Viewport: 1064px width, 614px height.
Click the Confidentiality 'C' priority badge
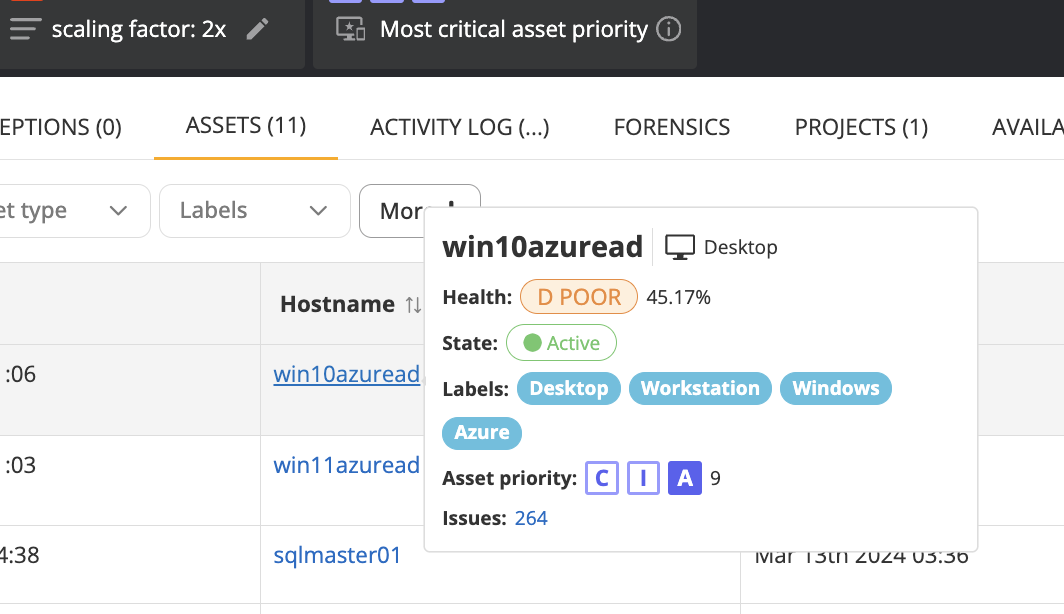point(601,478)
